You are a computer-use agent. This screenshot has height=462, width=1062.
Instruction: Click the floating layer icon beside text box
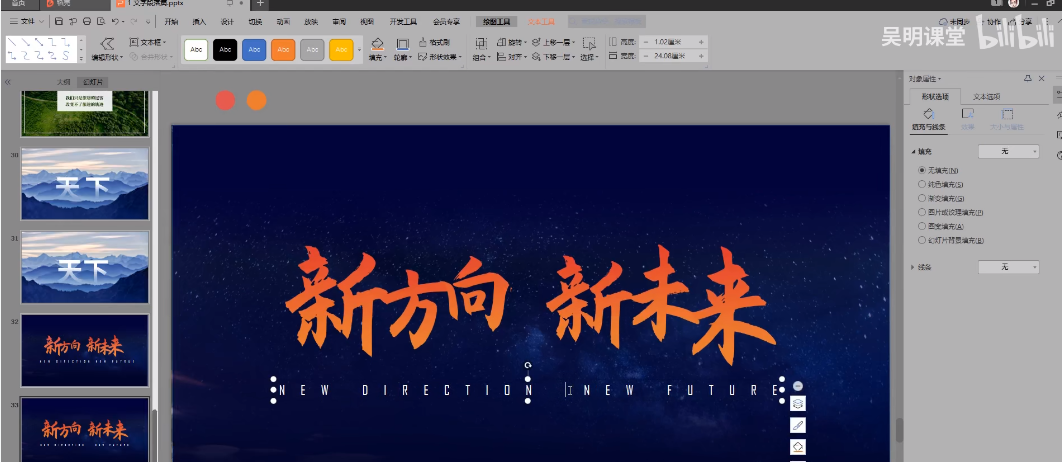(x=798, y=404)
